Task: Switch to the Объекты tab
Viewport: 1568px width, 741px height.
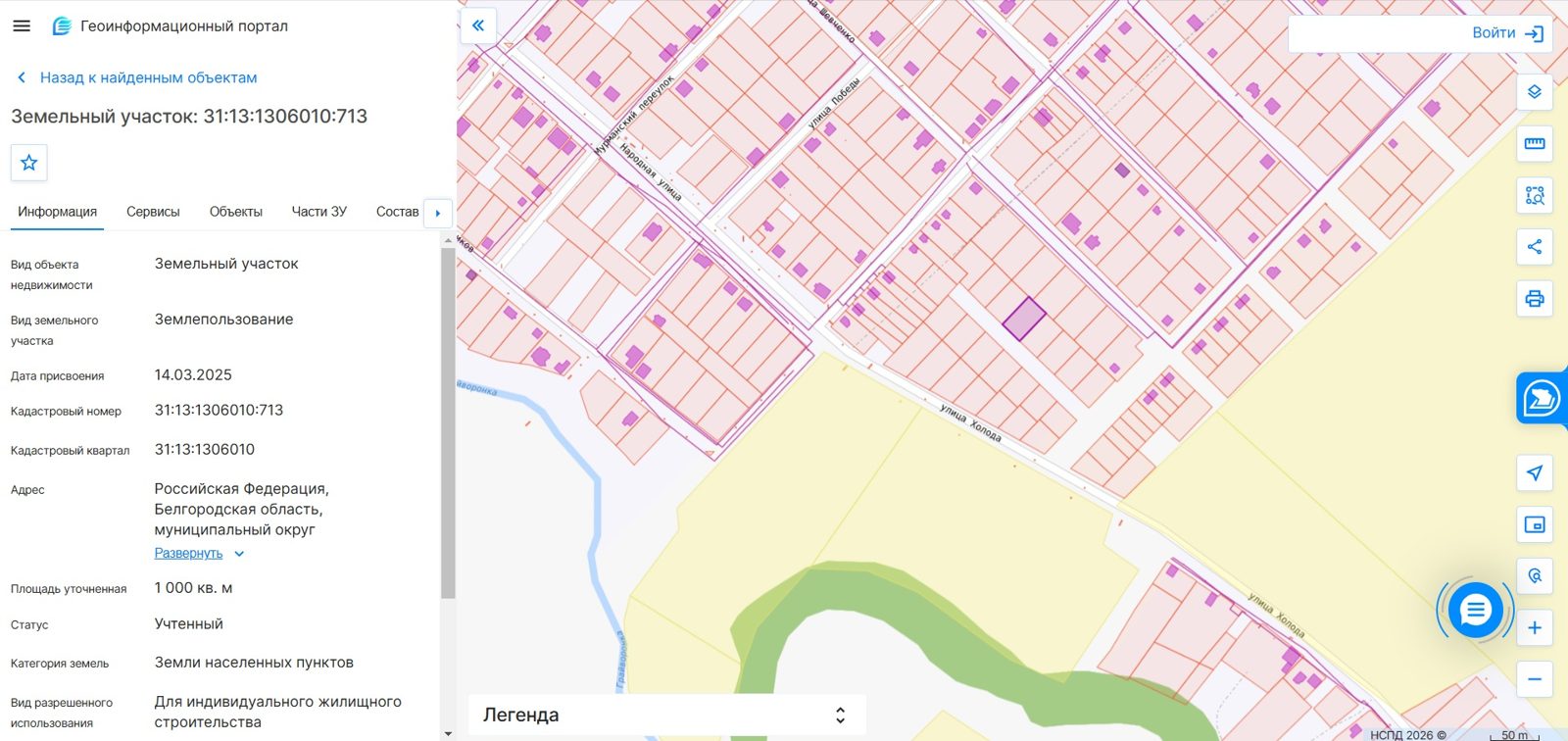Action: (236, 212)
